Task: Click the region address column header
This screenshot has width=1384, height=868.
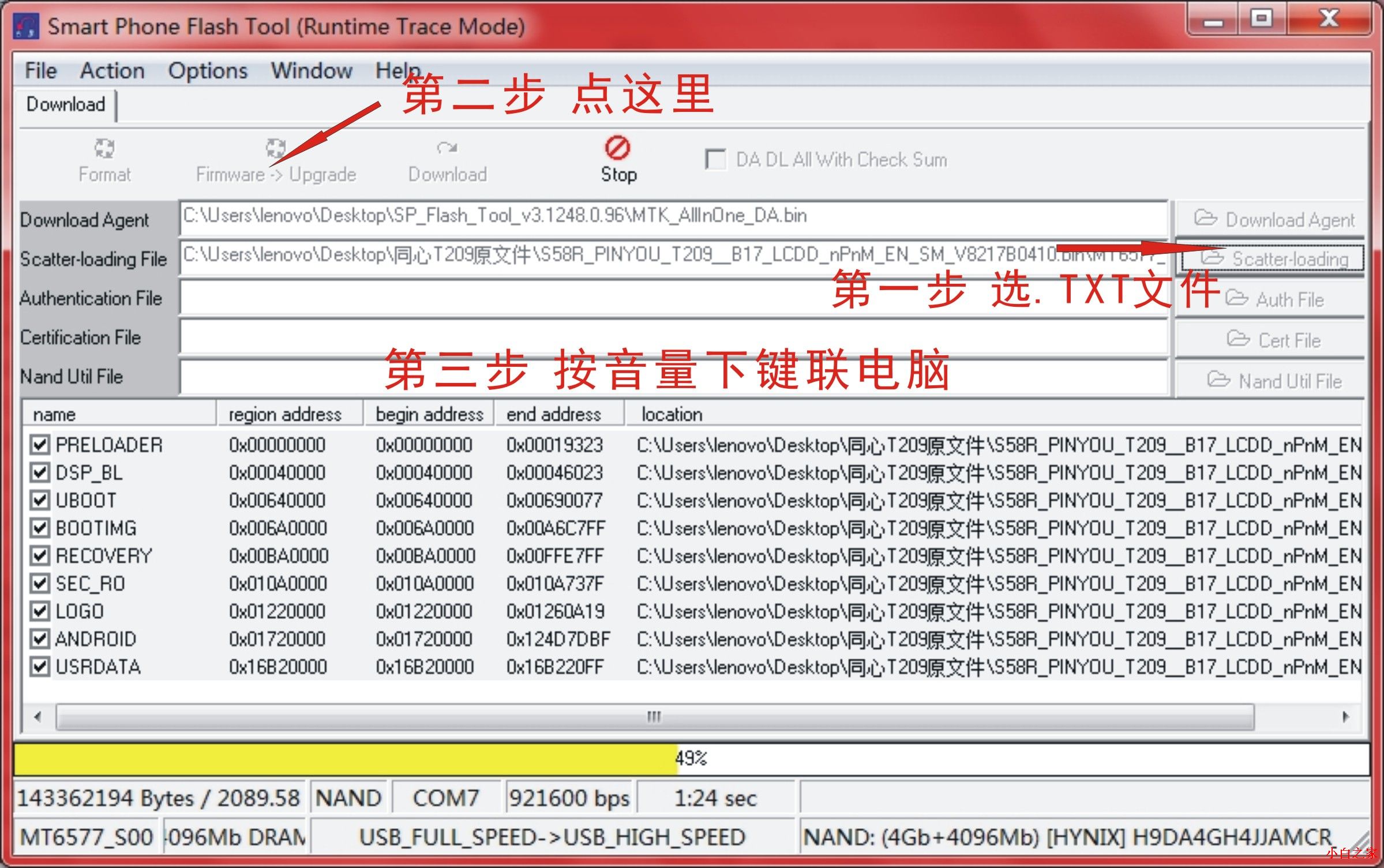Action: 290,414
